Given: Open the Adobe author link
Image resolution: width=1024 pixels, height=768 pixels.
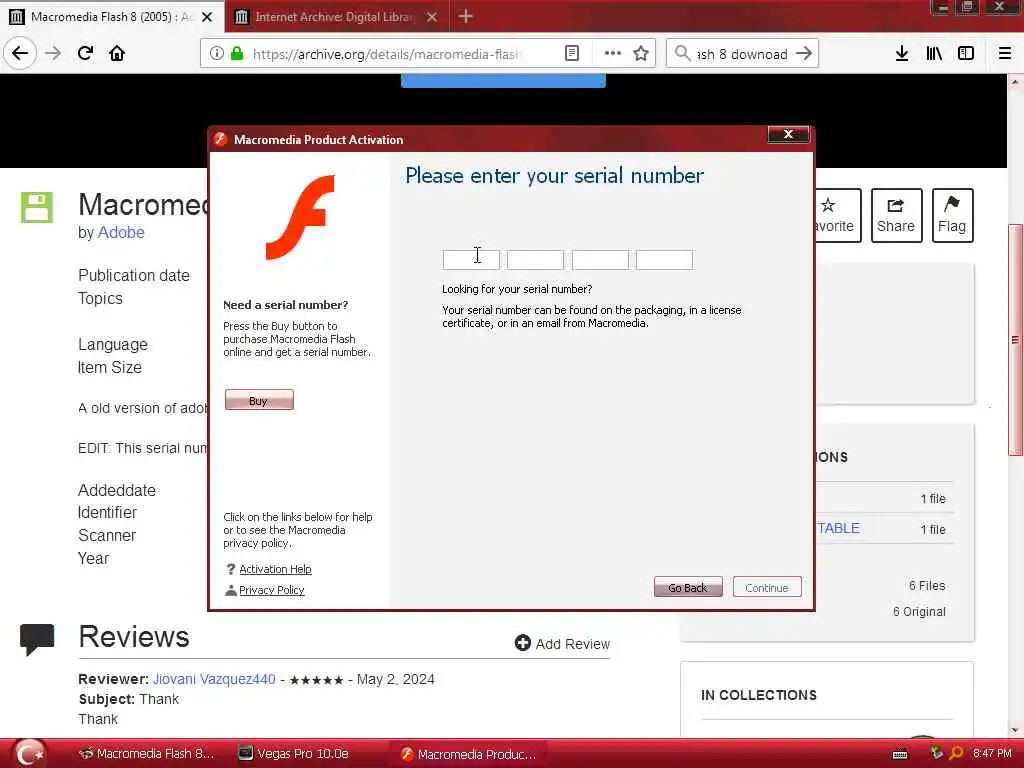Looking at the screenshot, I should click(x=121, y=232).
